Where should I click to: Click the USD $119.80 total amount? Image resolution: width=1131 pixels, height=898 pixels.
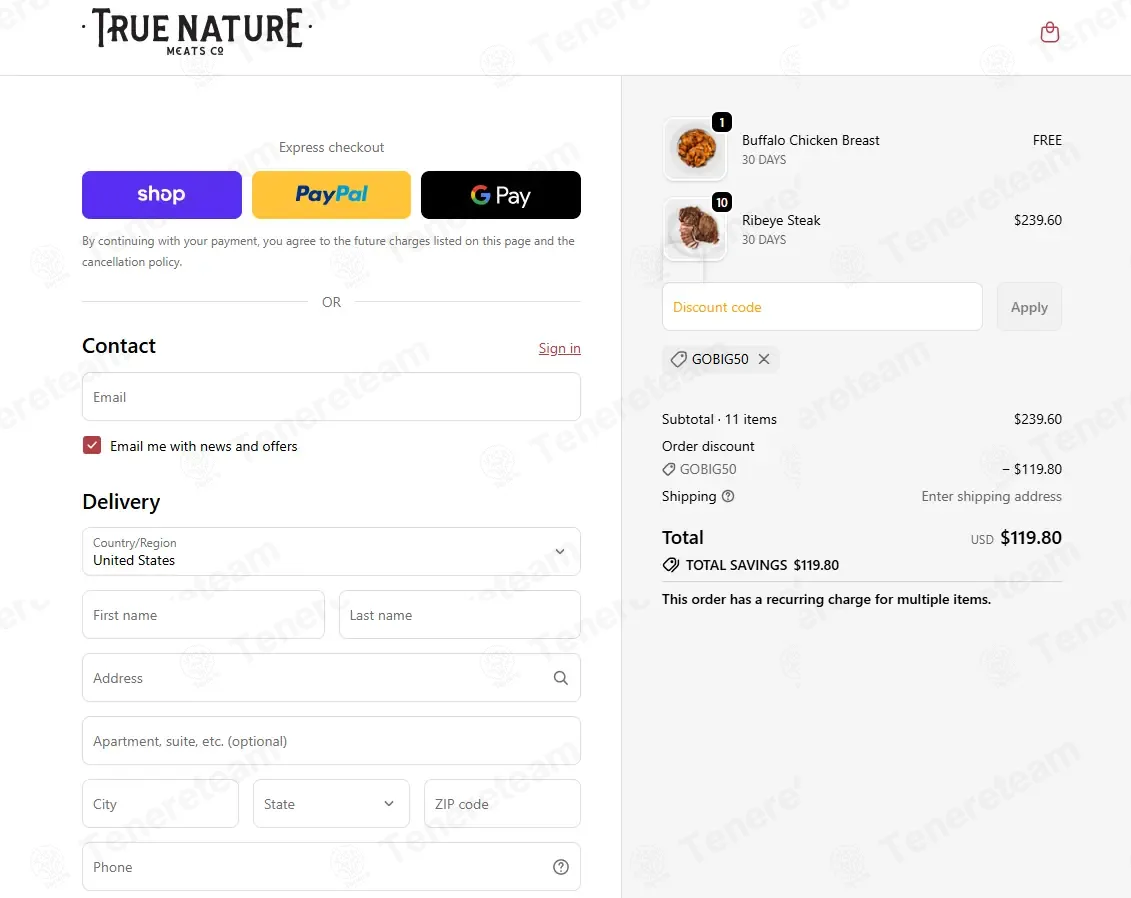coord(1016,538)
